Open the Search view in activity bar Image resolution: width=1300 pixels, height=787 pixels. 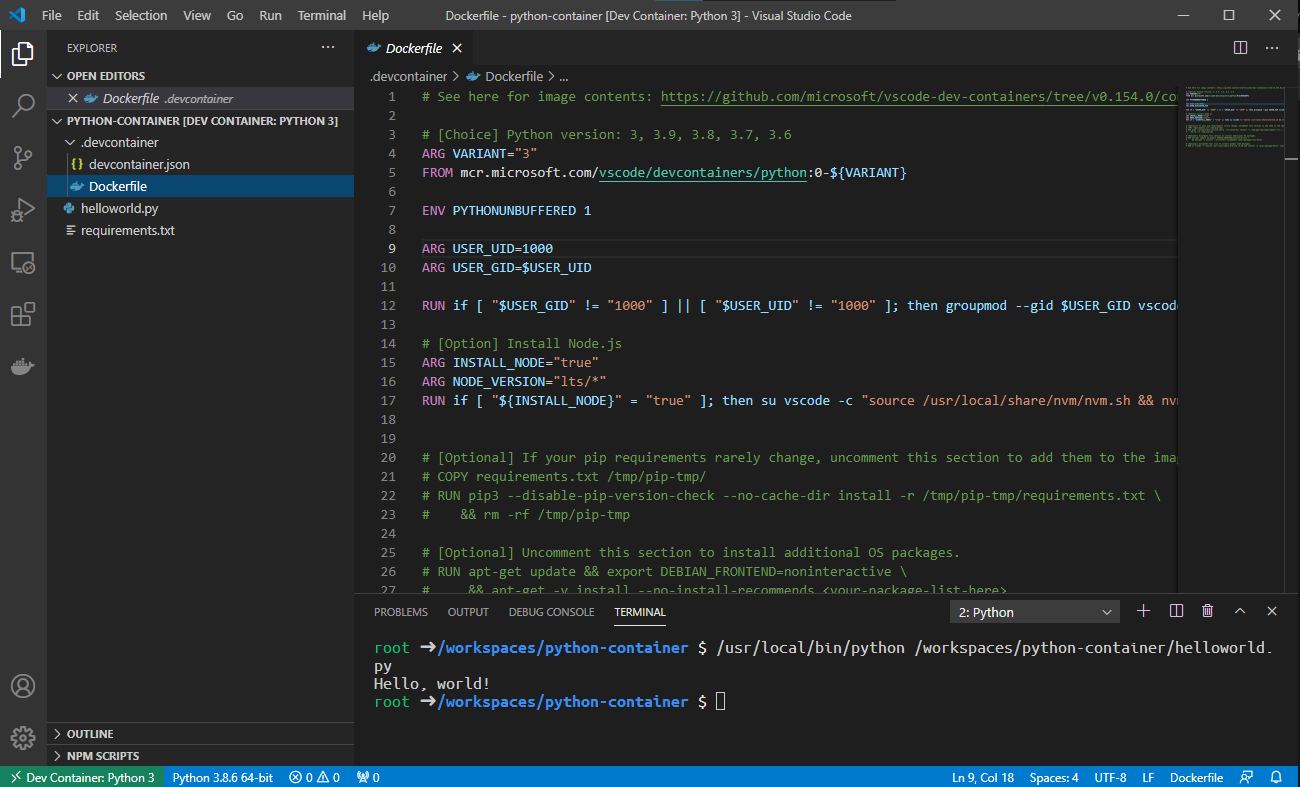pos(23,105)
